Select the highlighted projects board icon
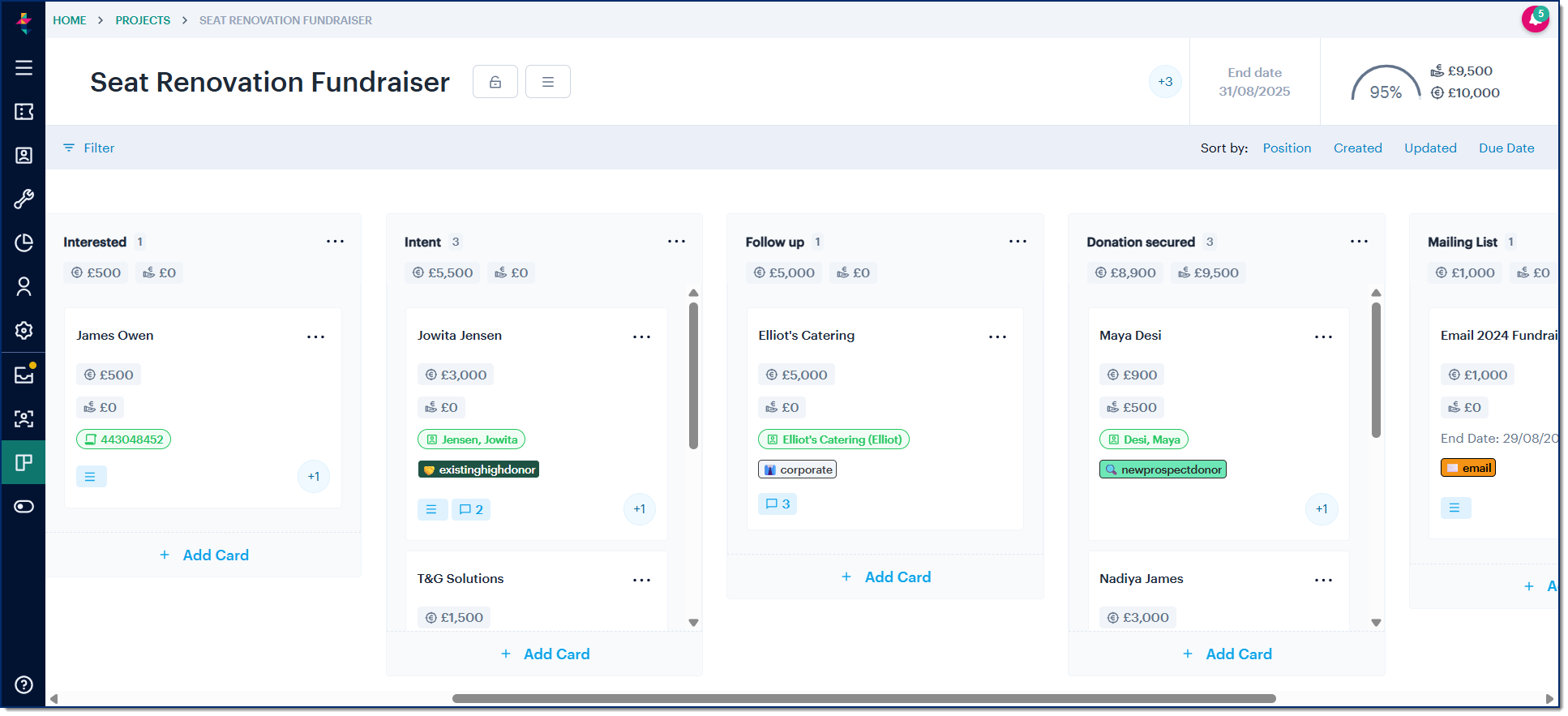Image resolution: width=1568 pixels, height=716 pixels. pos(24,462)
